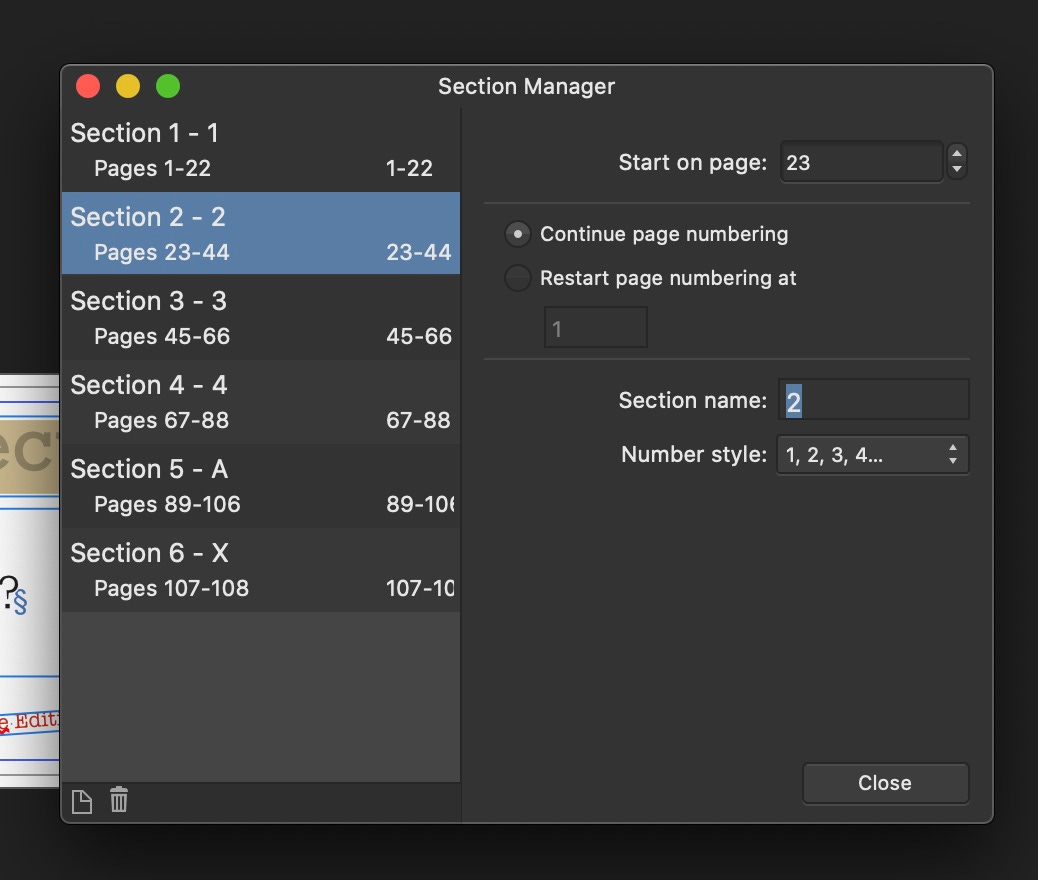Image resolution: width=1038 pixels, height=880 pixels.
Task: Open the Number style dropdown
Action: coord(872,455)
